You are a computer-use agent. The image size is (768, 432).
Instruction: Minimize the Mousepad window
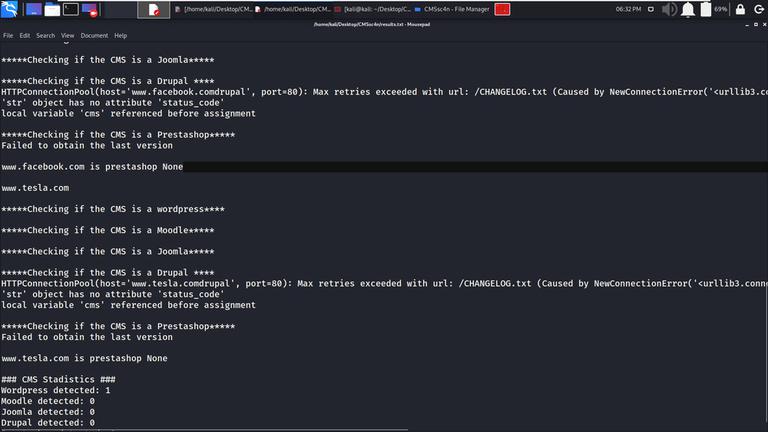pyautogui.click(x=747, y=24)
